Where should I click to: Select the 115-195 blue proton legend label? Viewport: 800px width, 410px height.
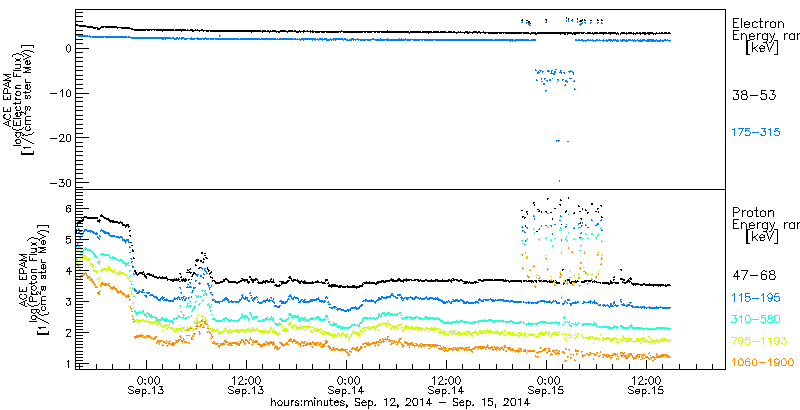tap(756, 298)
